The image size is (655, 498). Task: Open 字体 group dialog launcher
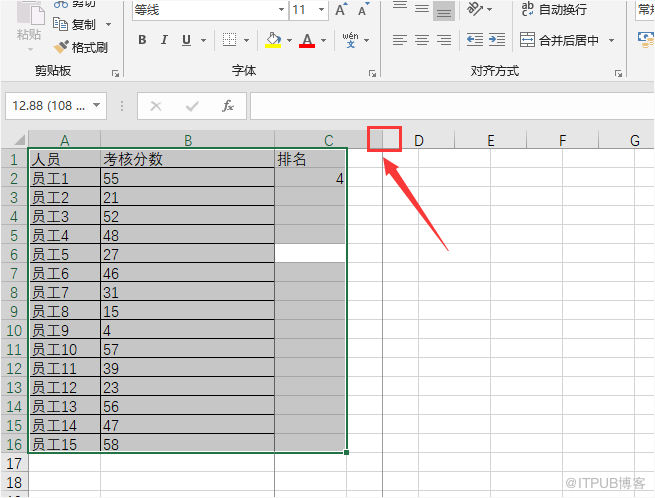tap(372, 74)
